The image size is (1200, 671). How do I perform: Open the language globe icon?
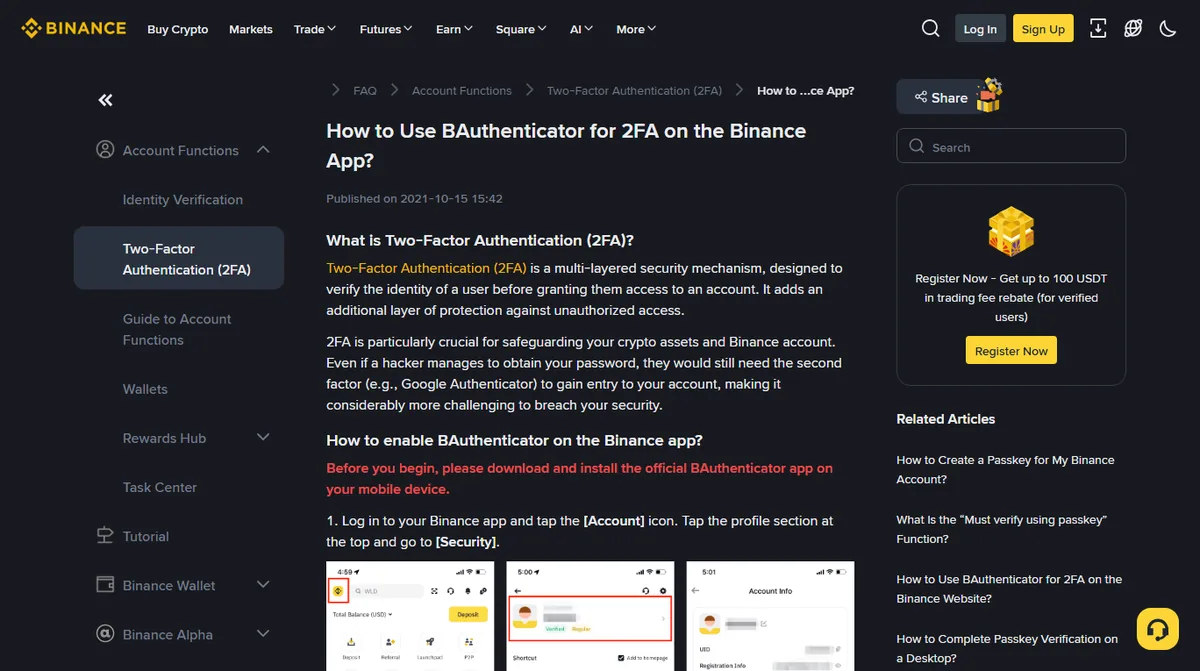[1133, 28]
